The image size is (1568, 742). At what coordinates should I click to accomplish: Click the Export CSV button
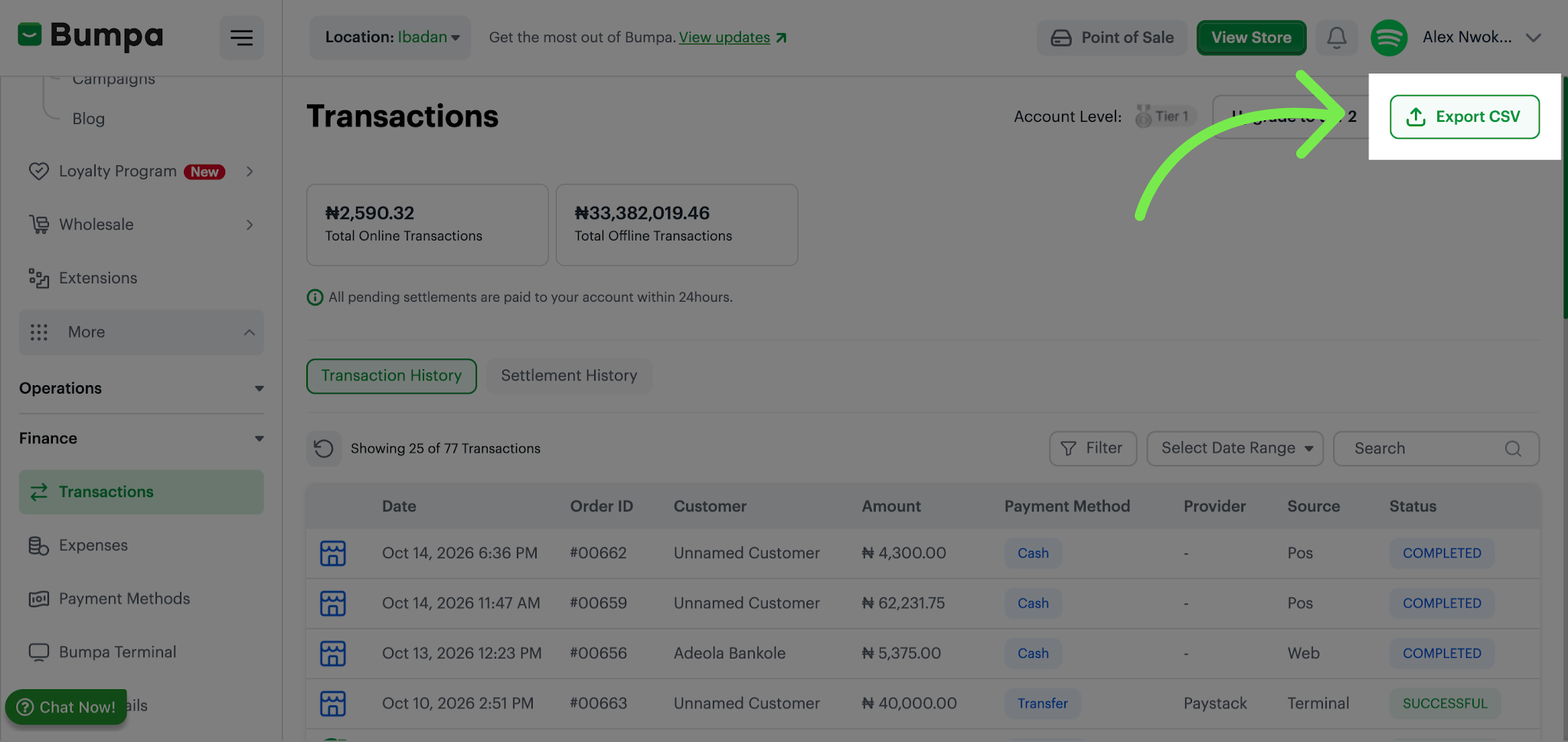(1465, 116)
